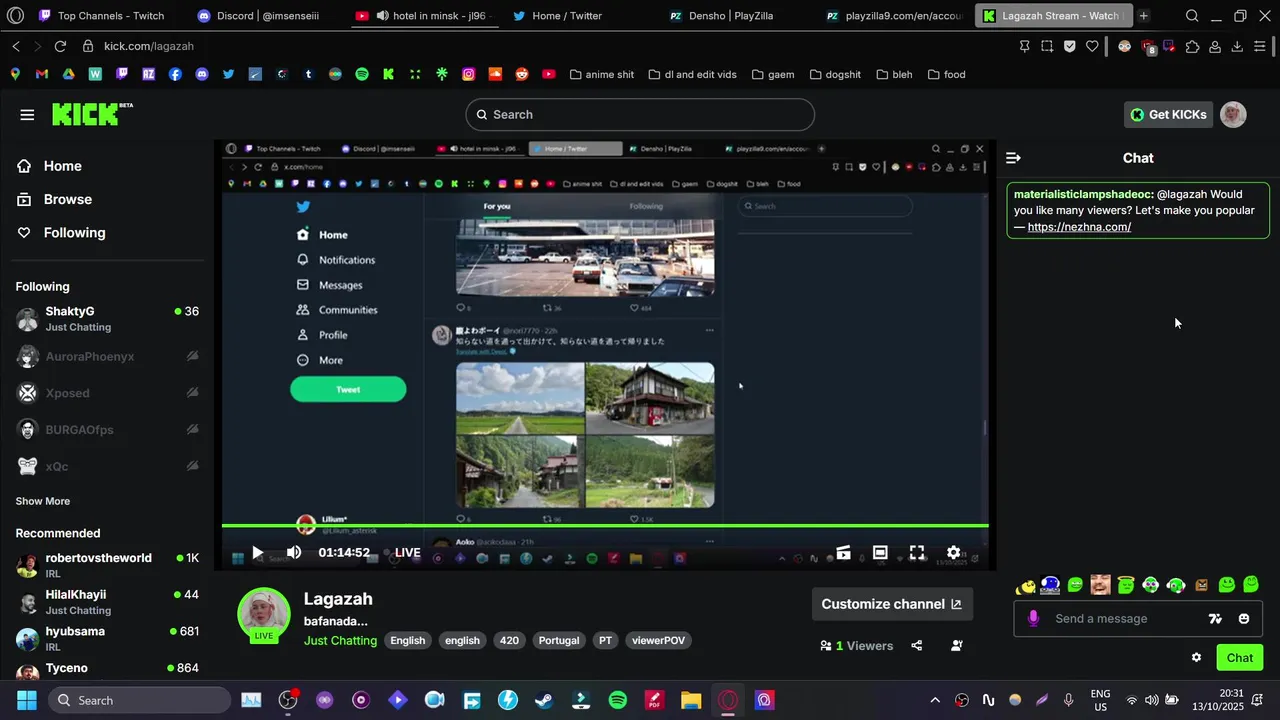The height and width of the screenshot is (720, 1280).
Task: Open the Kick hamburger menu
Action: click(27, 115)
